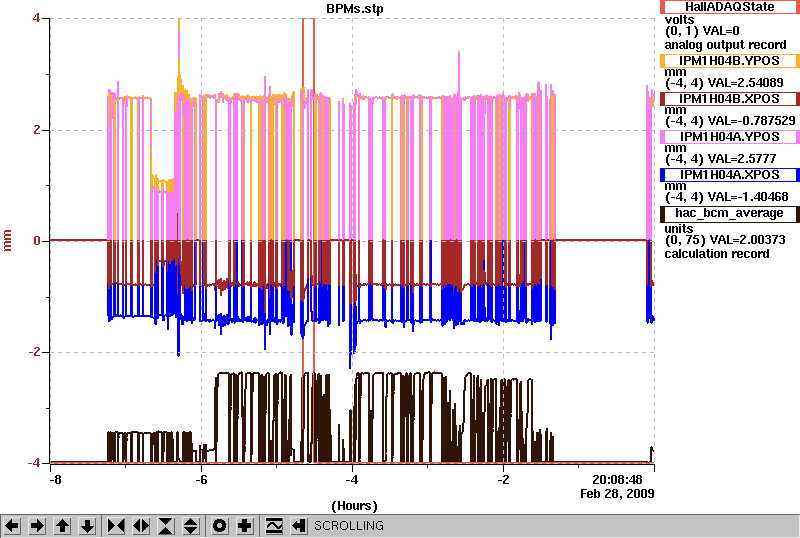This screenshot has height=538, width=800.
Task: Pan the plot right with the right arrow
Action: 37,526
